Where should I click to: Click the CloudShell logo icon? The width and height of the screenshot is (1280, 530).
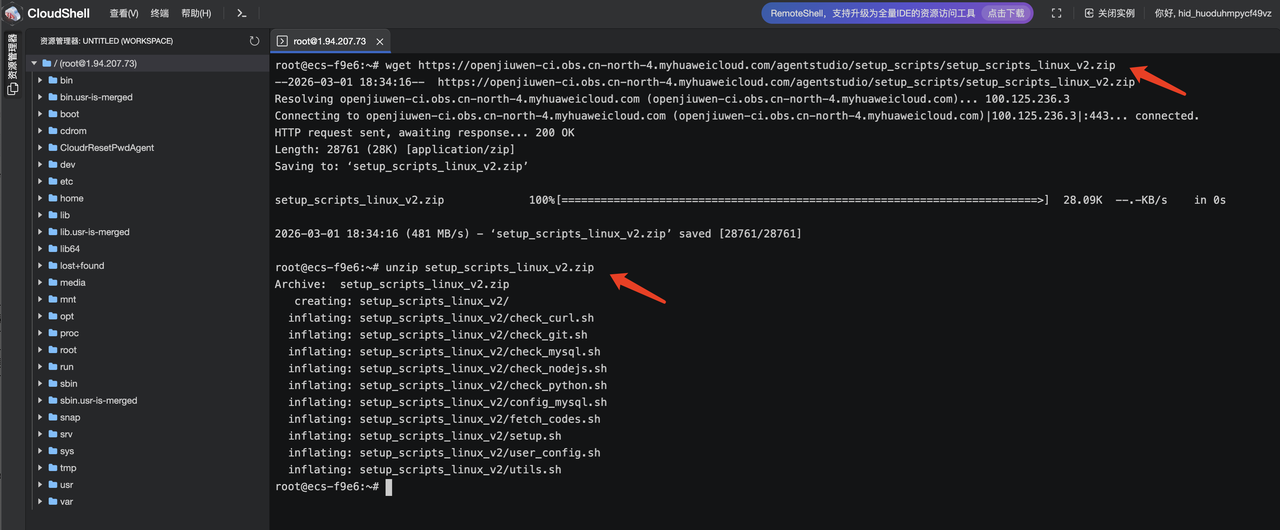click(x=12, y=13)
